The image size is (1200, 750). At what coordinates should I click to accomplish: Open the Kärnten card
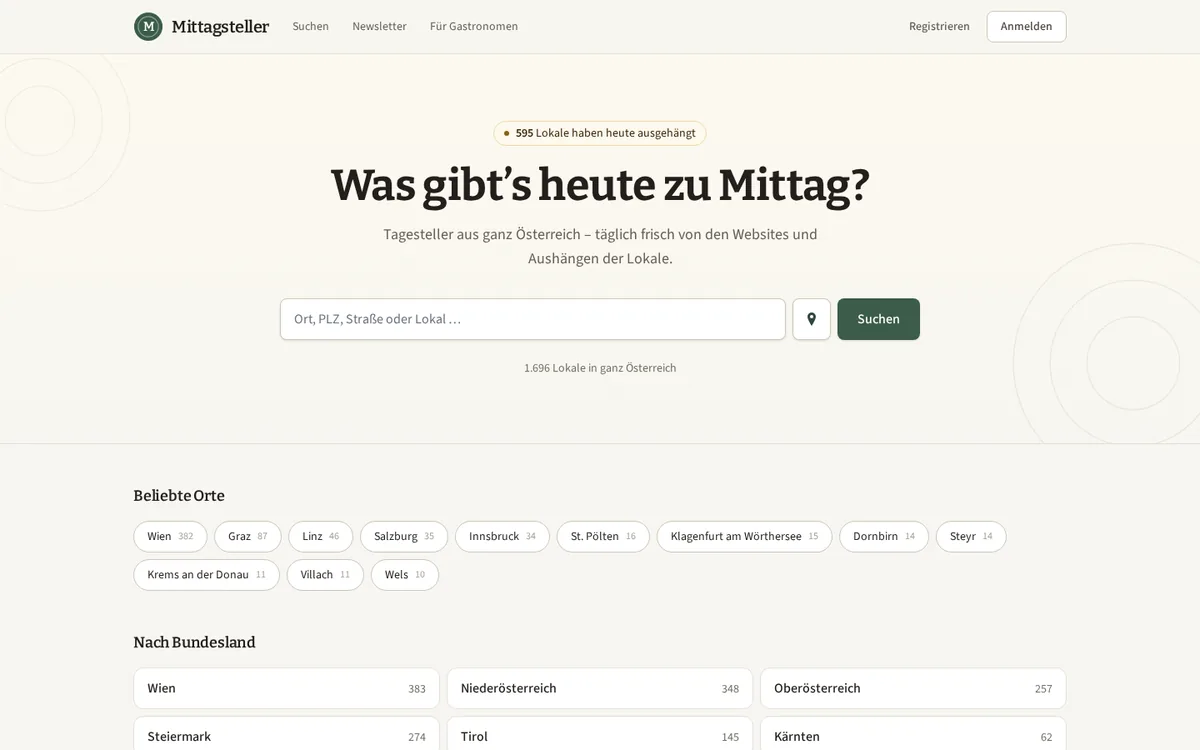pyautogui.click(x=913, y=734)
